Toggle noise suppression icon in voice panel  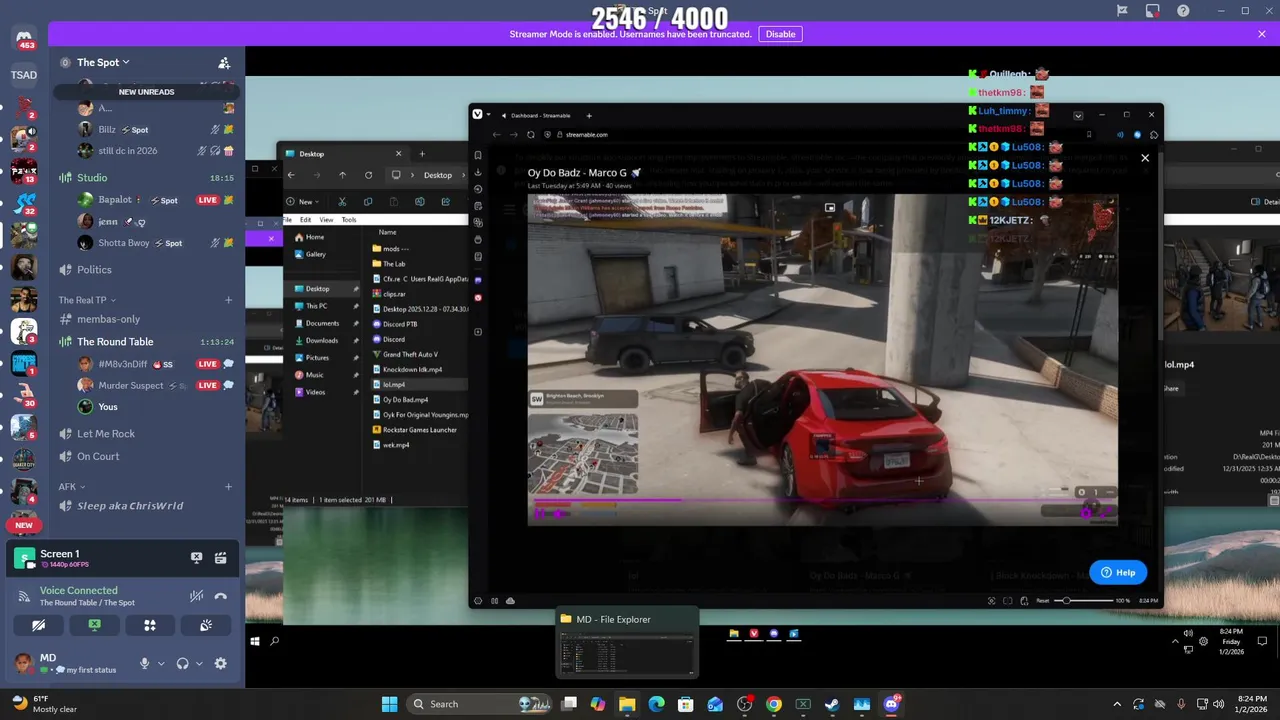(x=197, y=596)
